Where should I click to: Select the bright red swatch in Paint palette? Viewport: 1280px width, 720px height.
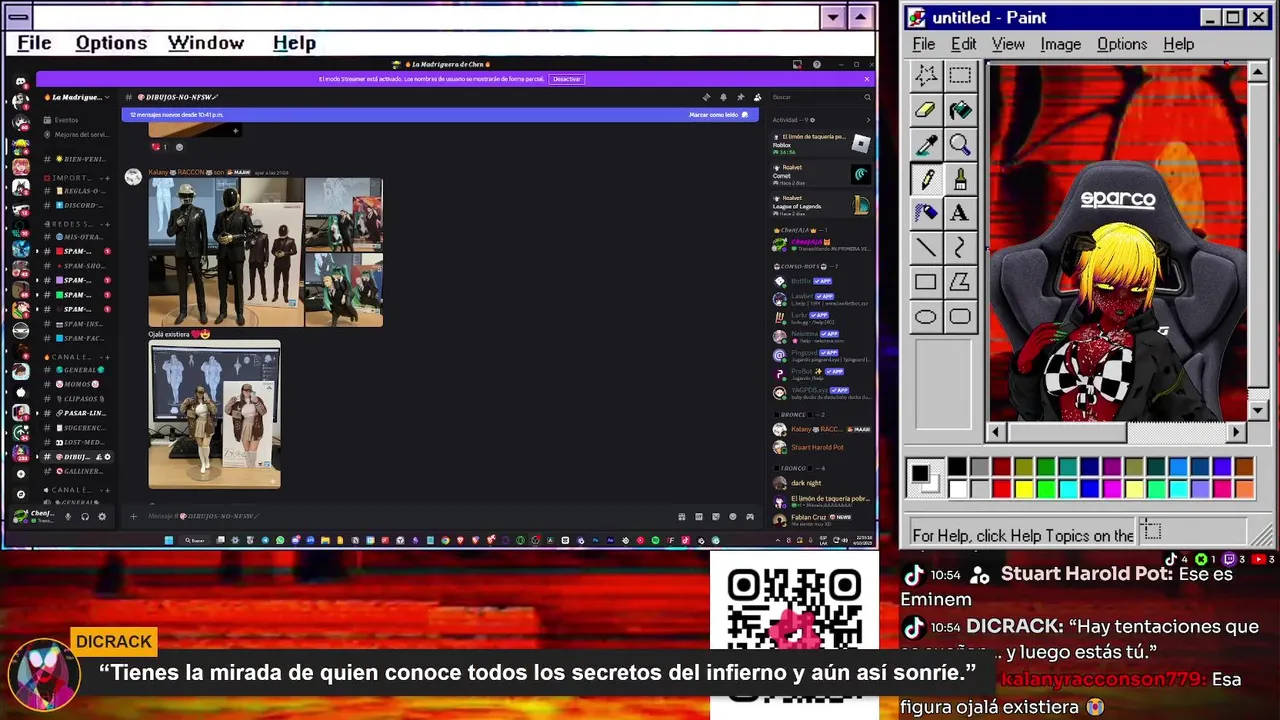1001,488
